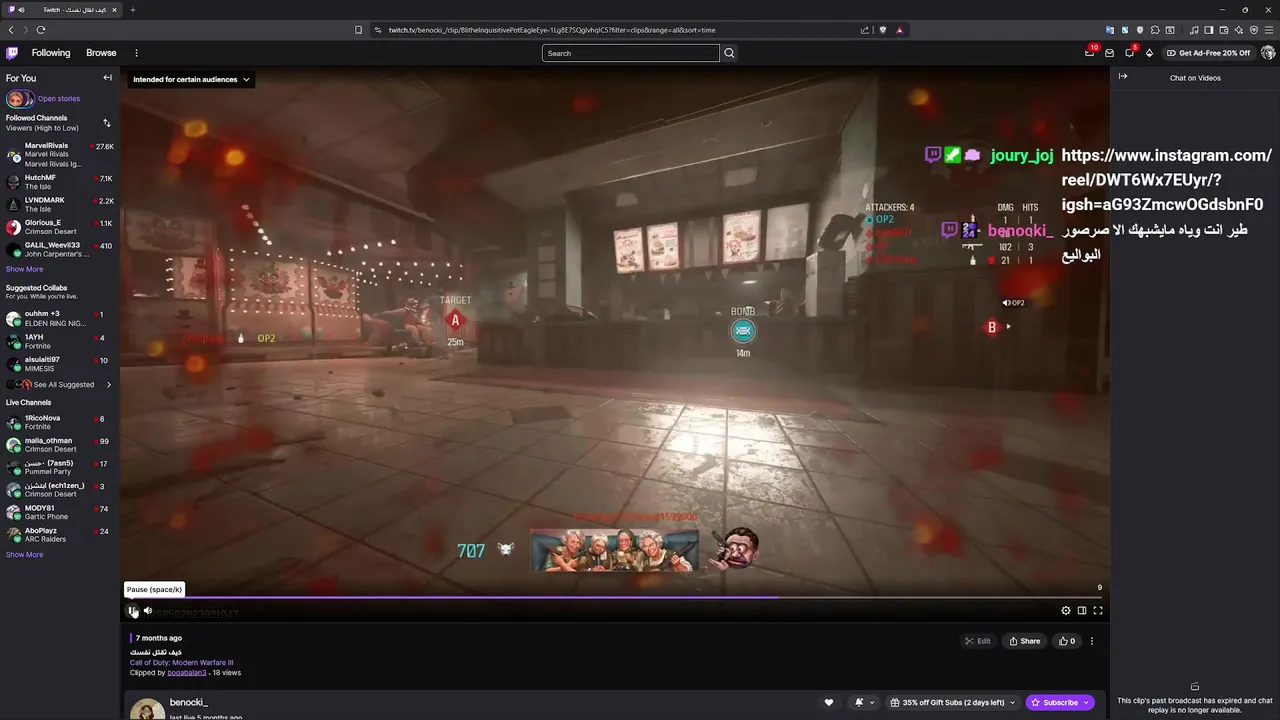This screenshot has width=1280, height=720.
Task: Seek on the clip progress bar
Action: tap(615, 598)
